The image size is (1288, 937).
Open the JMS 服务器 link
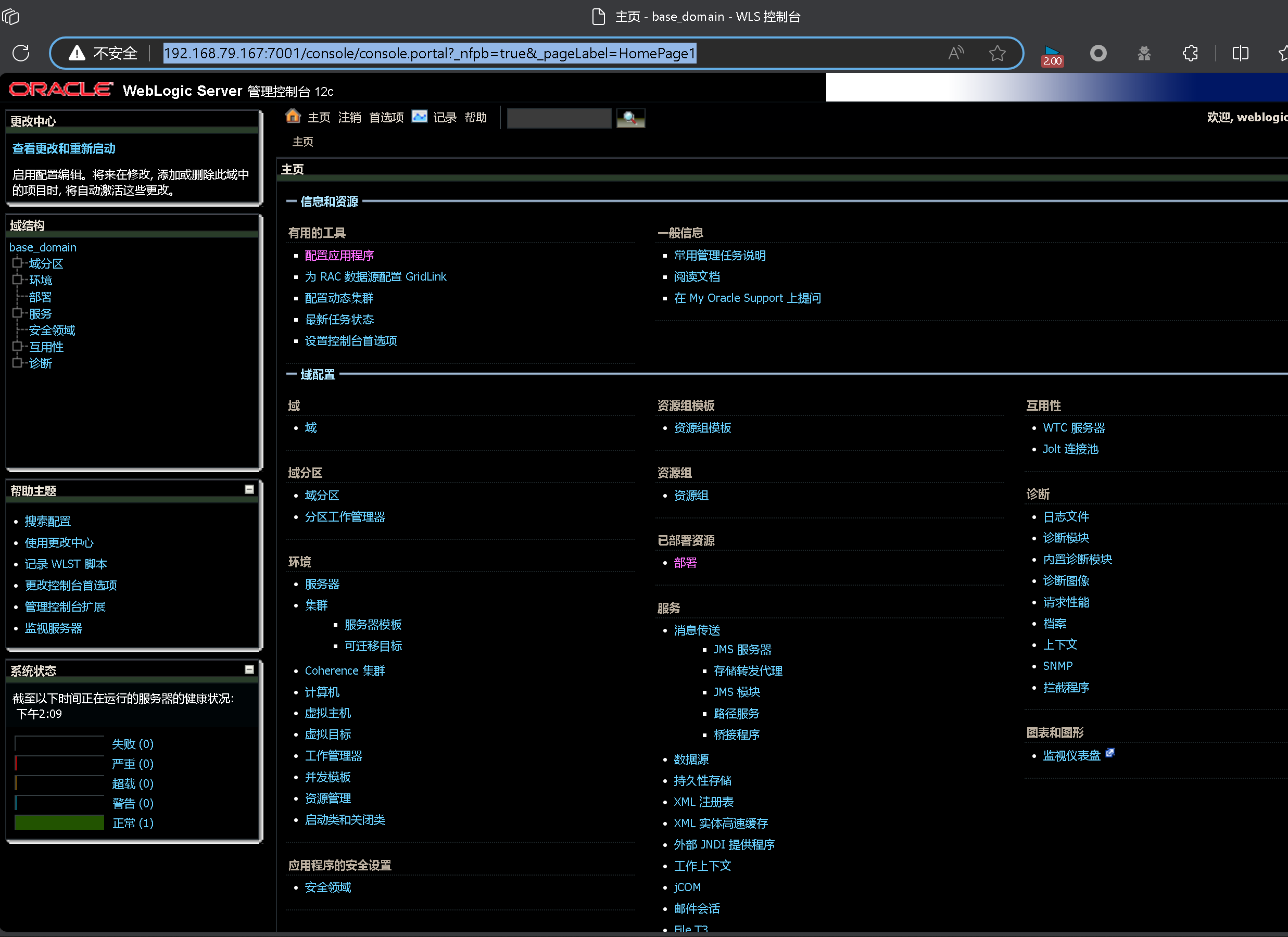click(742, 650)
